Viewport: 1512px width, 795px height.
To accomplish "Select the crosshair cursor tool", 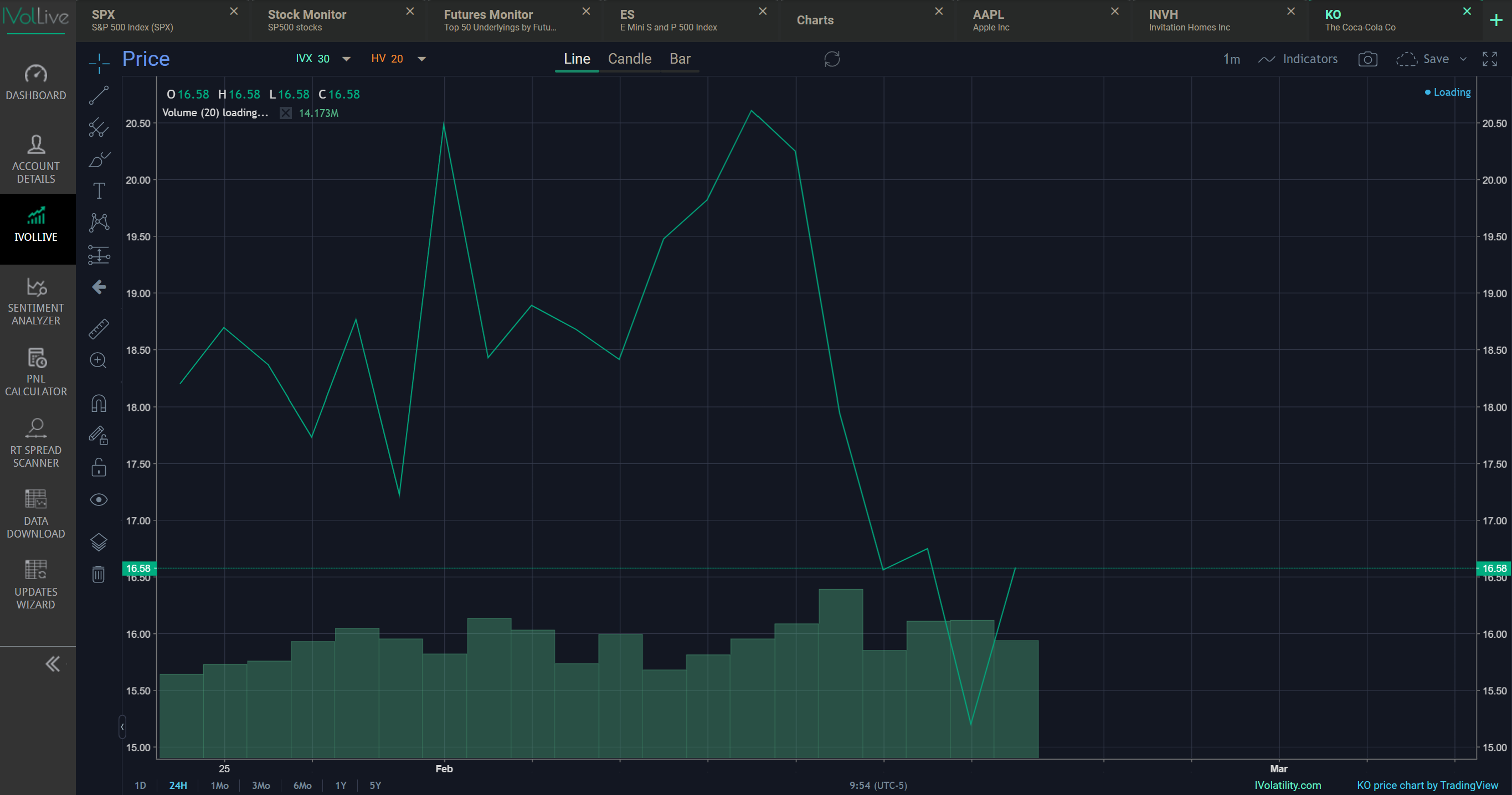I will (99, 63).
